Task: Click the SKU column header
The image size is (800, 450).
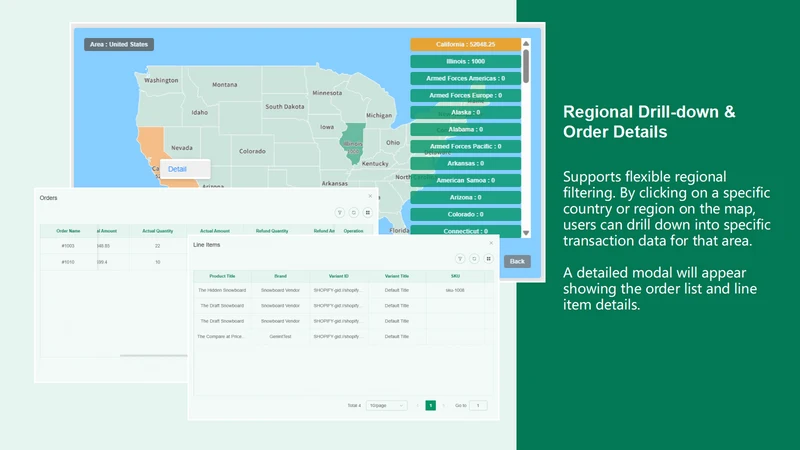Action: coord(455,276)
